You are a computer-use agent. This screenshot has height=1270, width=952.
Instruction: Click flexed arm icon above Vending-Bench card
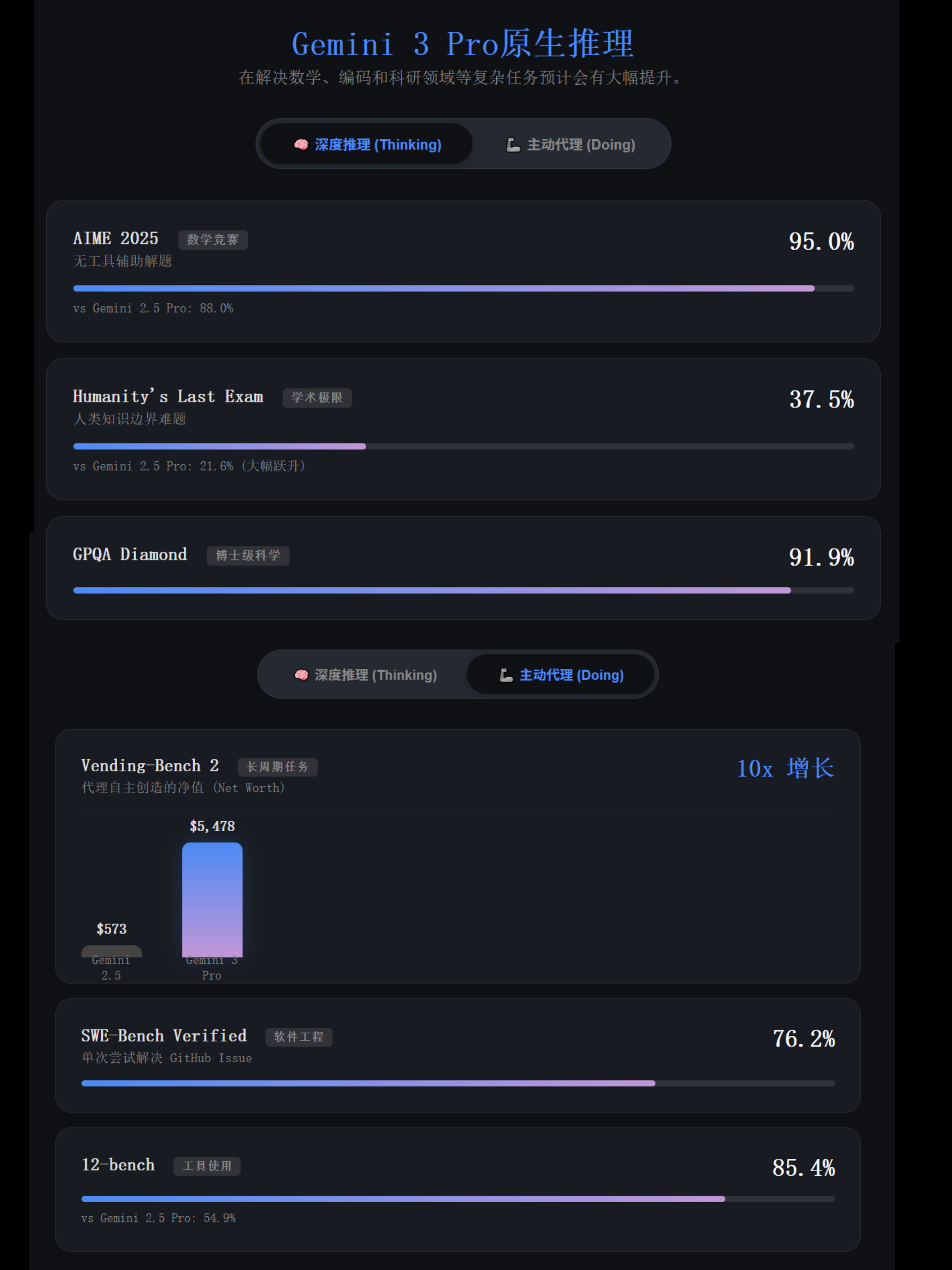click(x=506, y=675)
